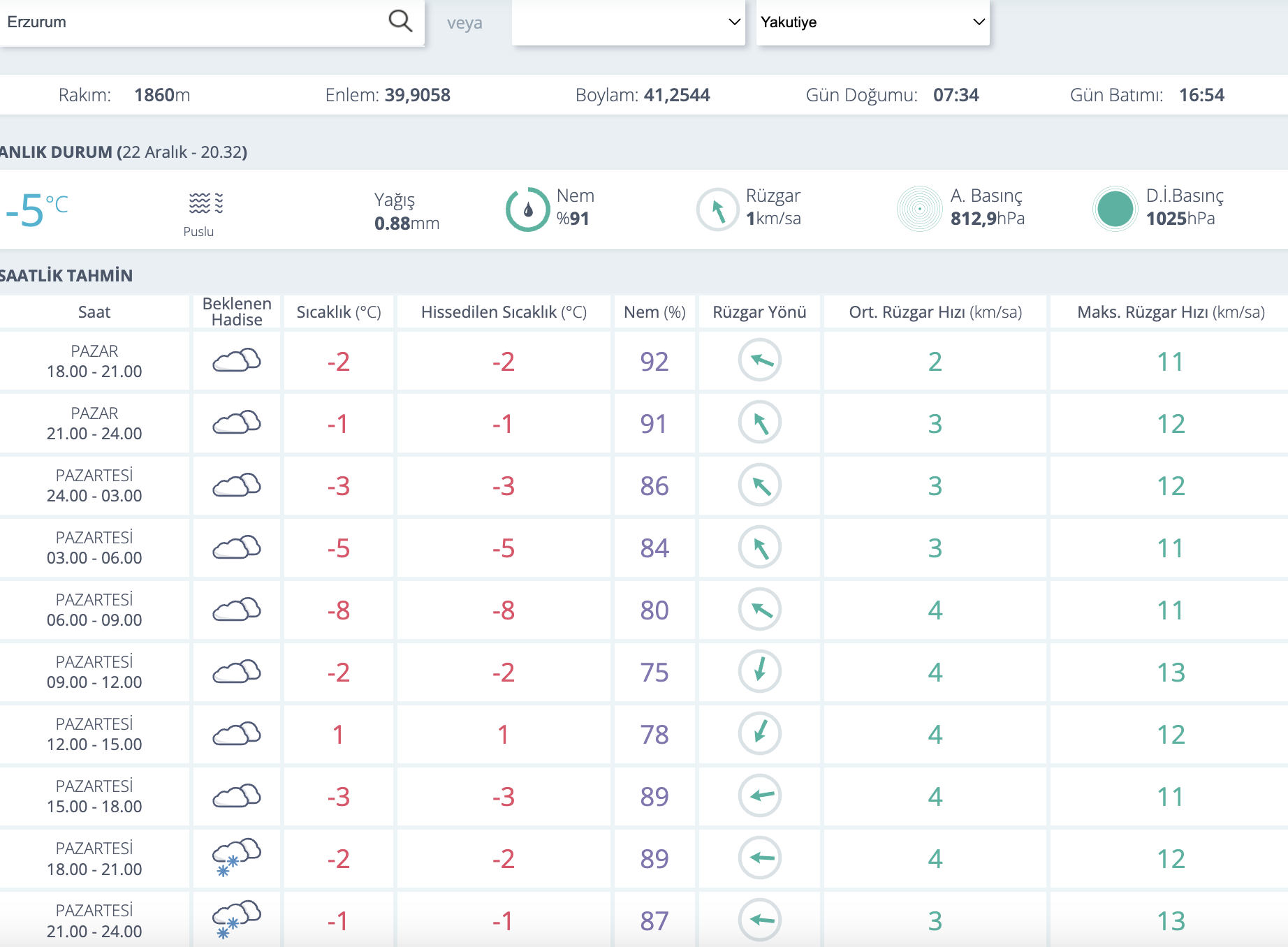1288x947 pixels.
Task: Click the current Rüzgar wind direction icon
Action: point(718,210)
